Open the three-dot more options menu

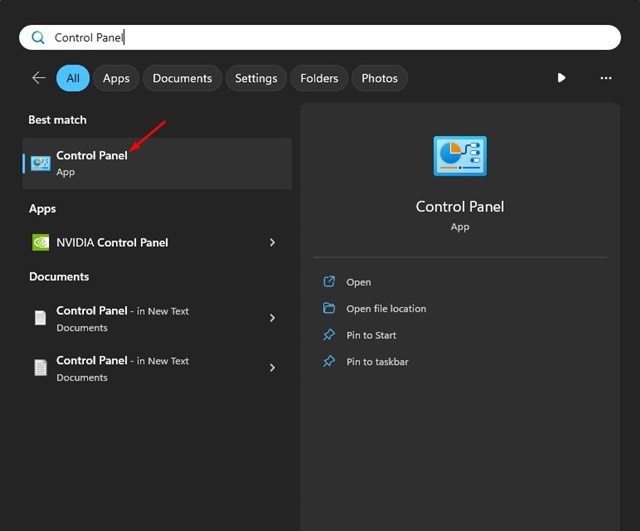(x=605, y=78)
